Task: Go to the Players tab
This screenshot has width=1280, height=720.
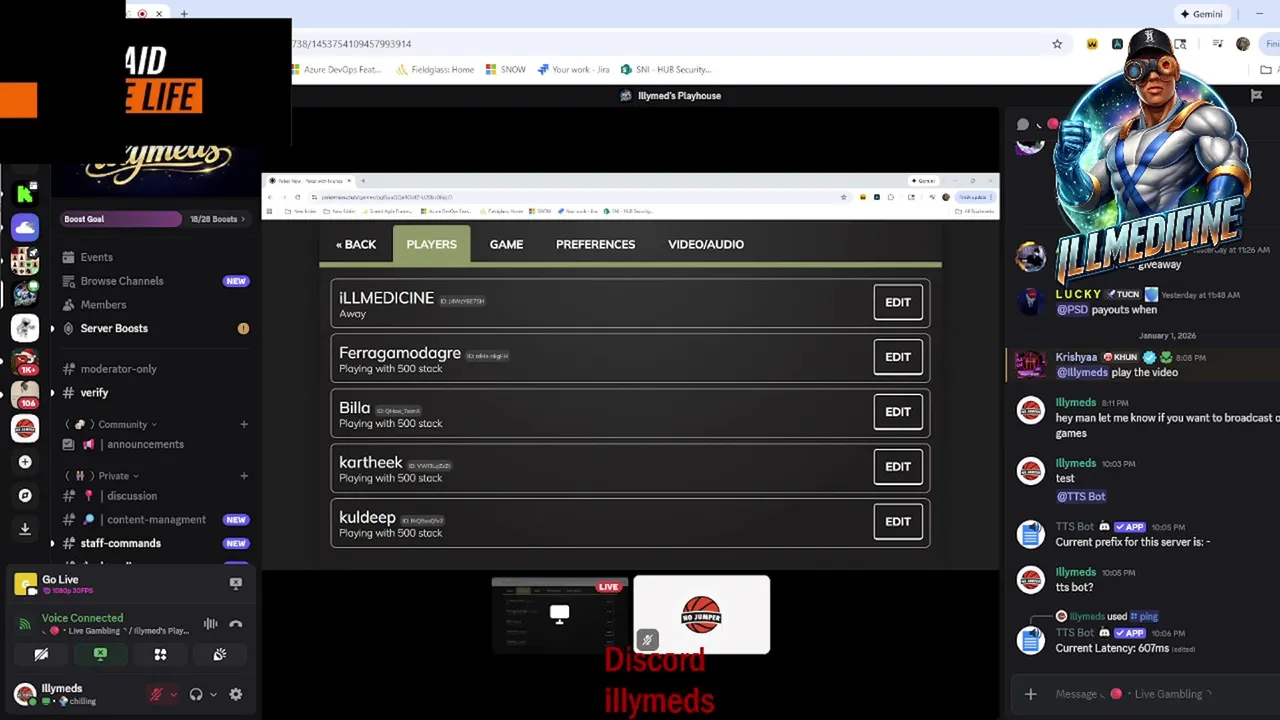Action: pyautogui.click(x=431, y=244)
